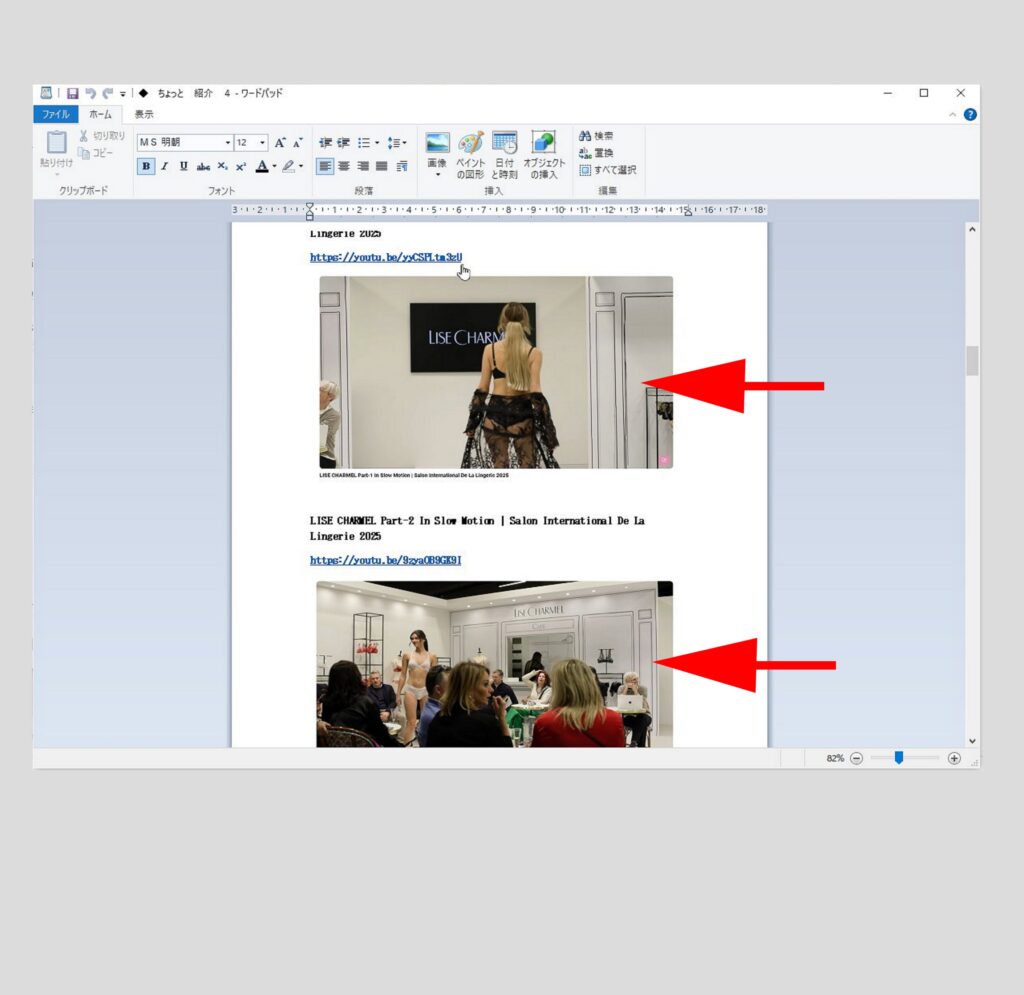Click the increase indent icon
Image resolution: width=1024 pixels, height=995 pixels.
(344, 142)
